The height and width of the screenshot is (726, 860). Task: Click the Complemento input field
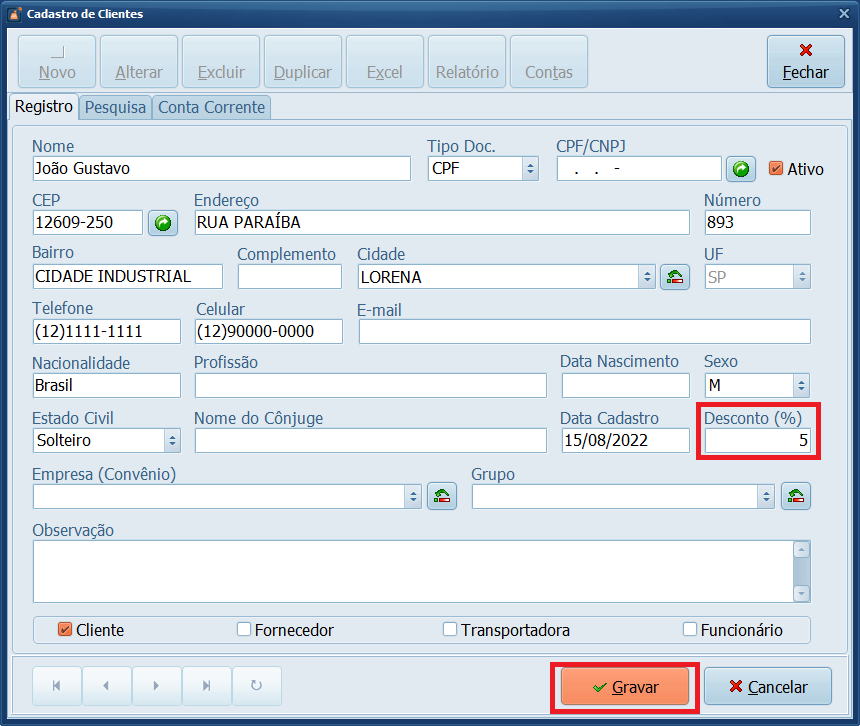290,276
